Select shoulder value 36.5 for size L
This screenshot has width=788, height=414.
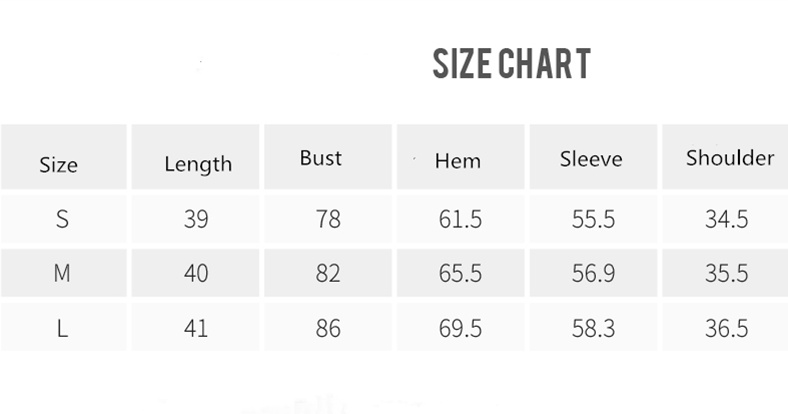(727, 327)
